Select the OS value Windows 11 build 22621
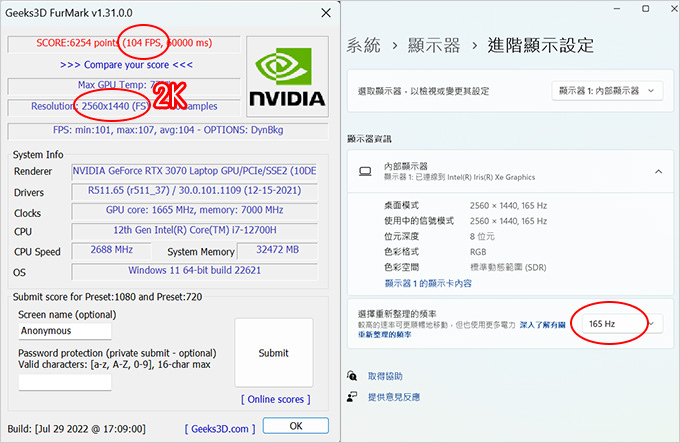This screenshot has width=680, height=443. tap(194, 270)
